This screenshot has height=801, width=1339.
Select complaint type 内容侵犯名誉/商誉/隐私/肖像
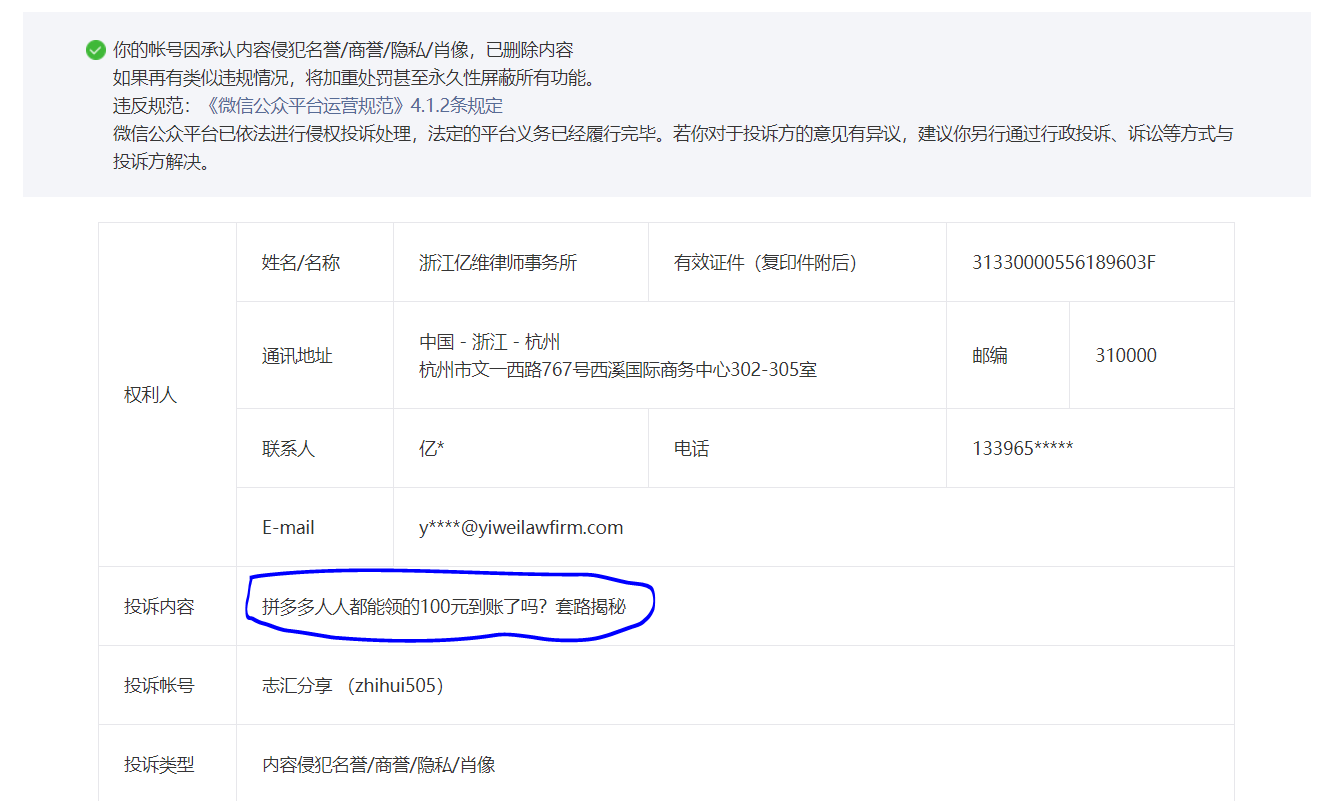coord(379,765)
